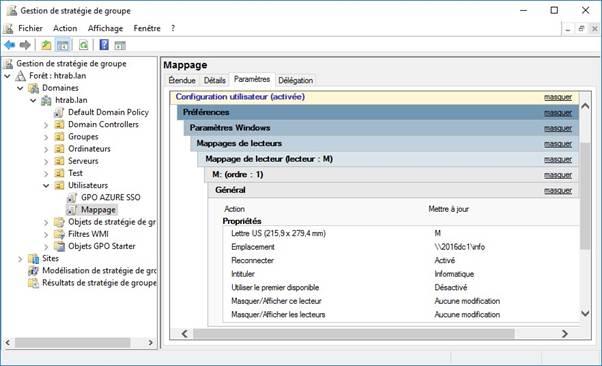602x366 pixels.
Task: Click masquer link for Général section
Action: click(558, 190)
